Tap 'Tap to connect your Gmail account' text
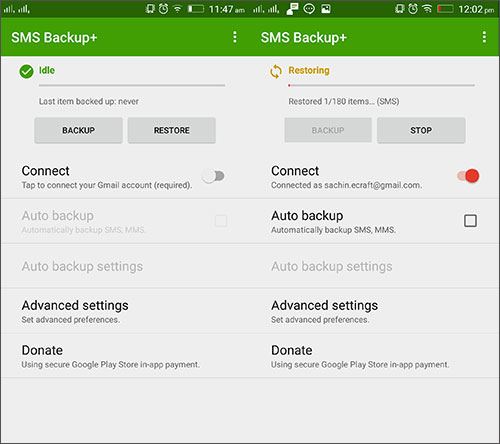Image resolution: width=500 pixels, height=444 pixels. (107, 185)
